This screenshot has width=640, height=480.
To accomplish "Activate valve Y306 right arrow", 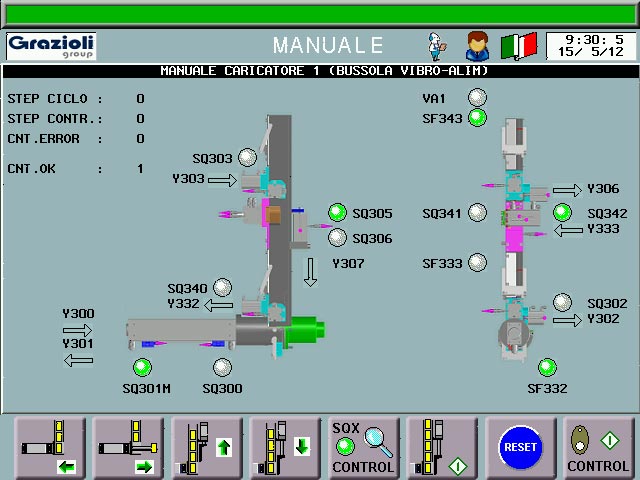I will [x=567, y=190].
